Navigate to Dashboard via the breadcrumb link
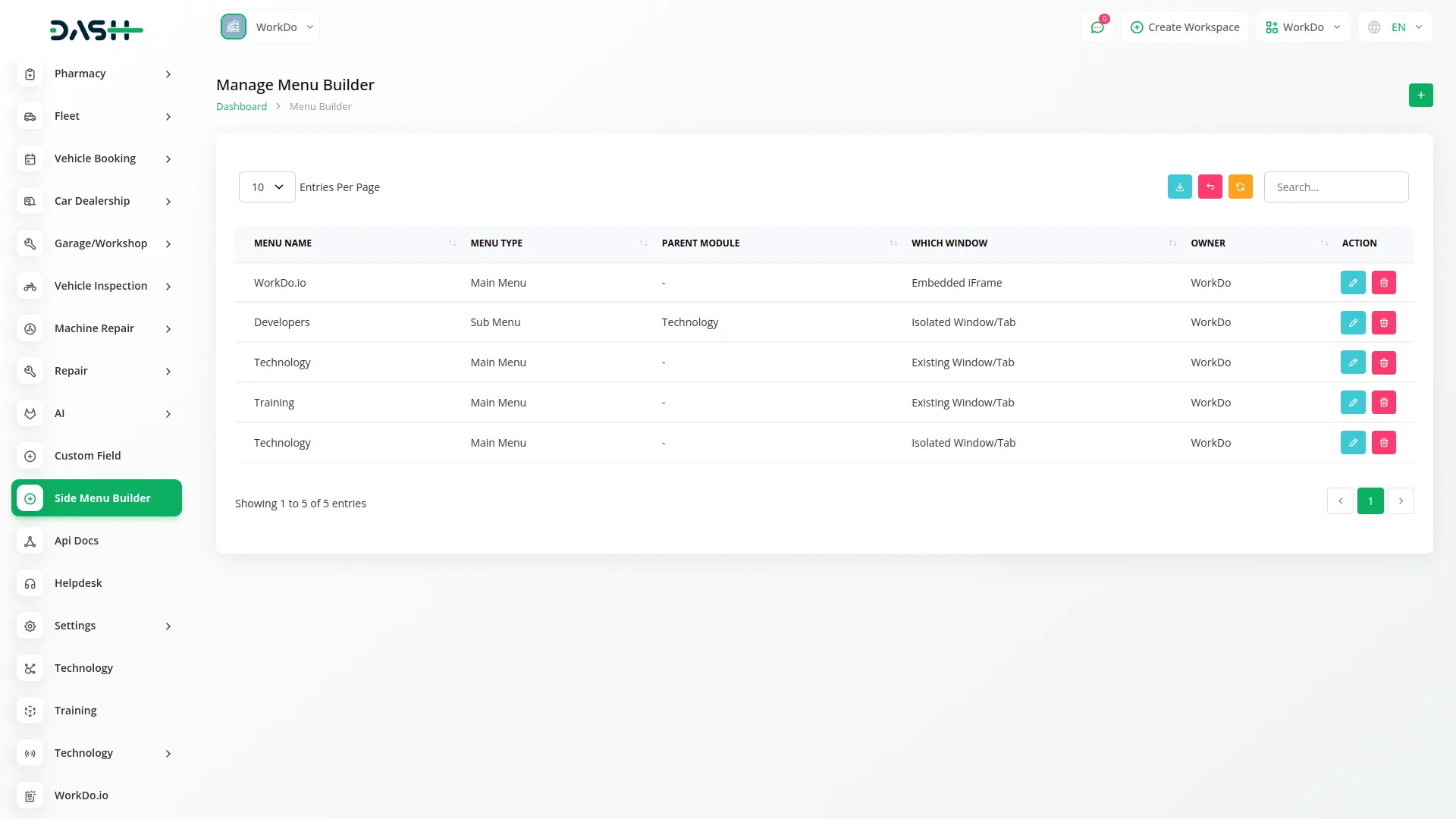1456x819 pixels. pos(241,106)
